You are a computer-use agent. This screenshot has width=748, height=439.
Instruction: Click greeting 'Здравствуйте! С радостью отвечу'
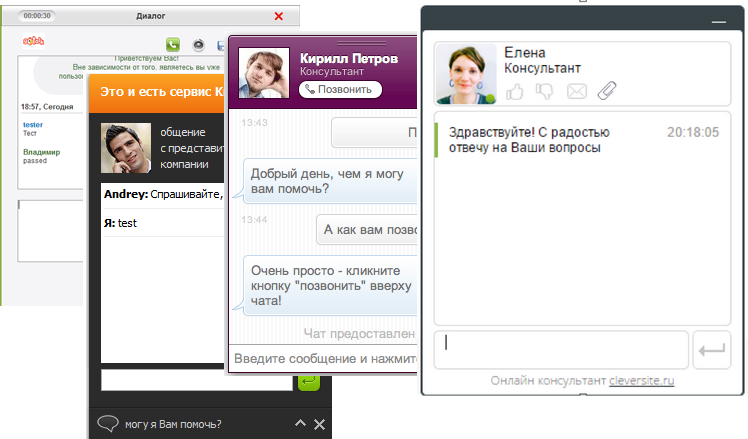[529, 140]
